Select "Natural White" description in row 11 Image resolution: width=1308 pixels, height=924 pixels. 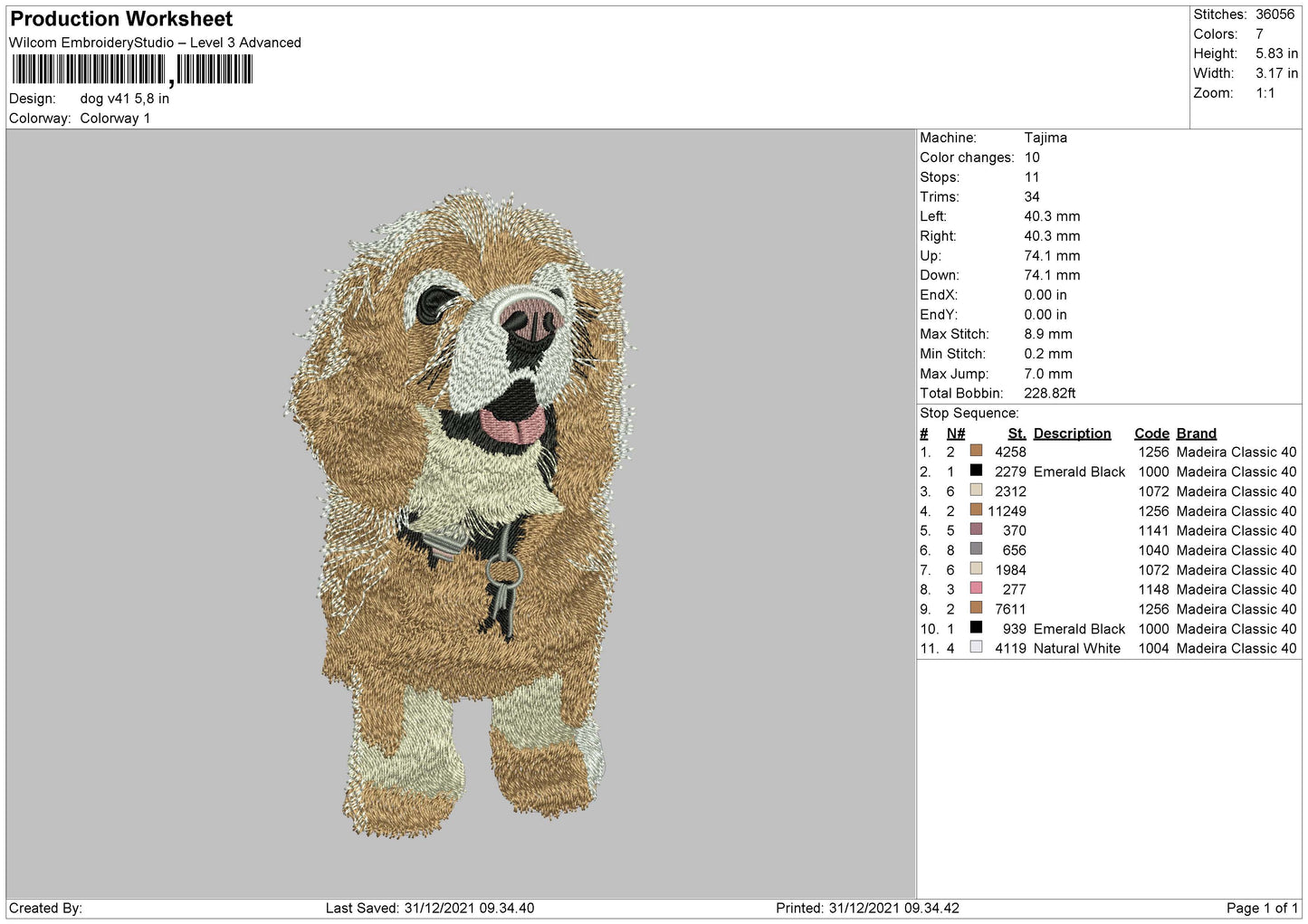[1076, 649]
